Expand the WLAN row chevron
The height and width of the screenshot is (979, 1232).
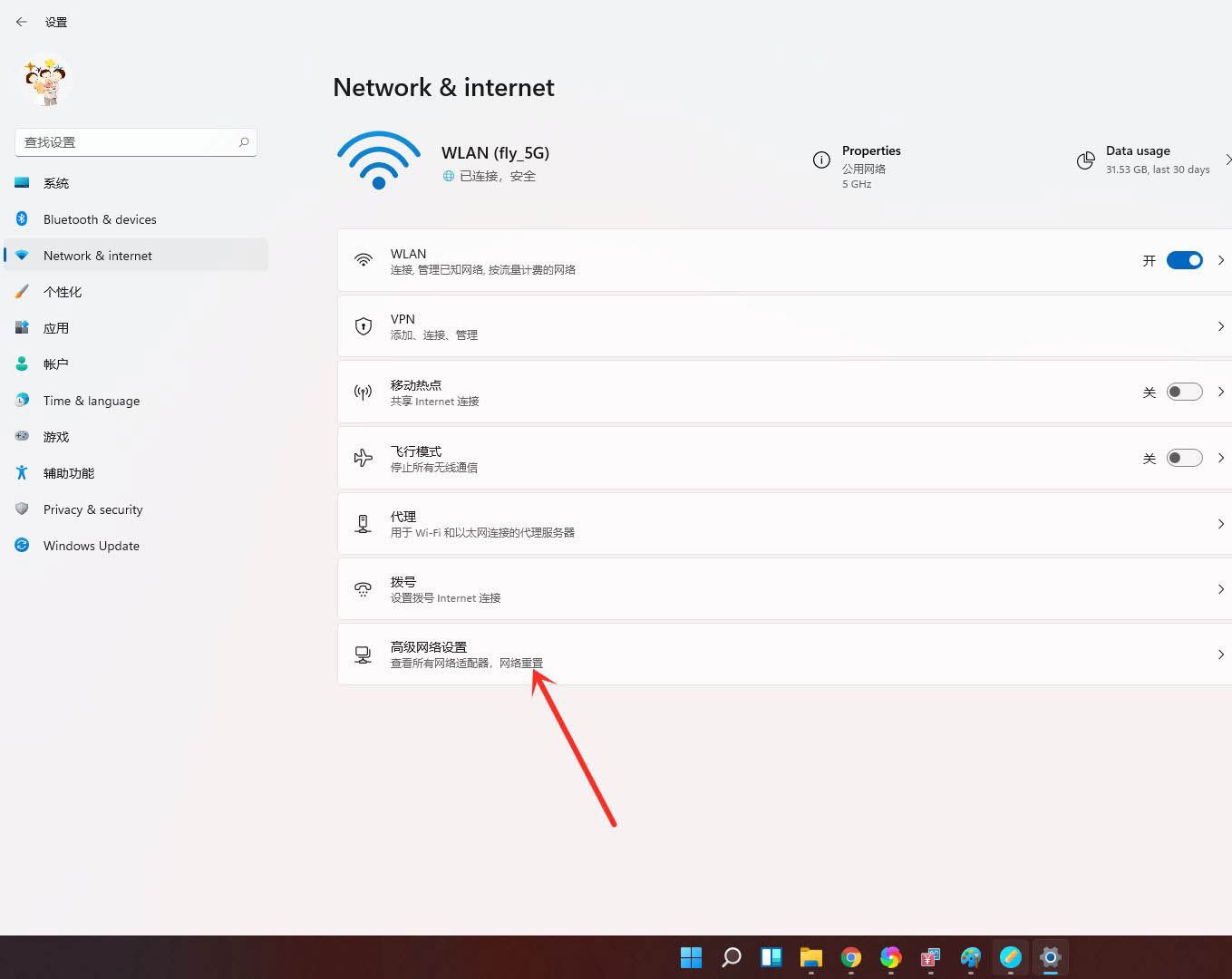1220,260
